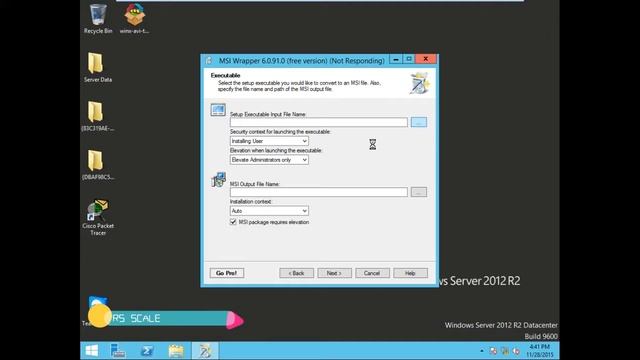Open File Explorer from the taskbar

point(176,351)
